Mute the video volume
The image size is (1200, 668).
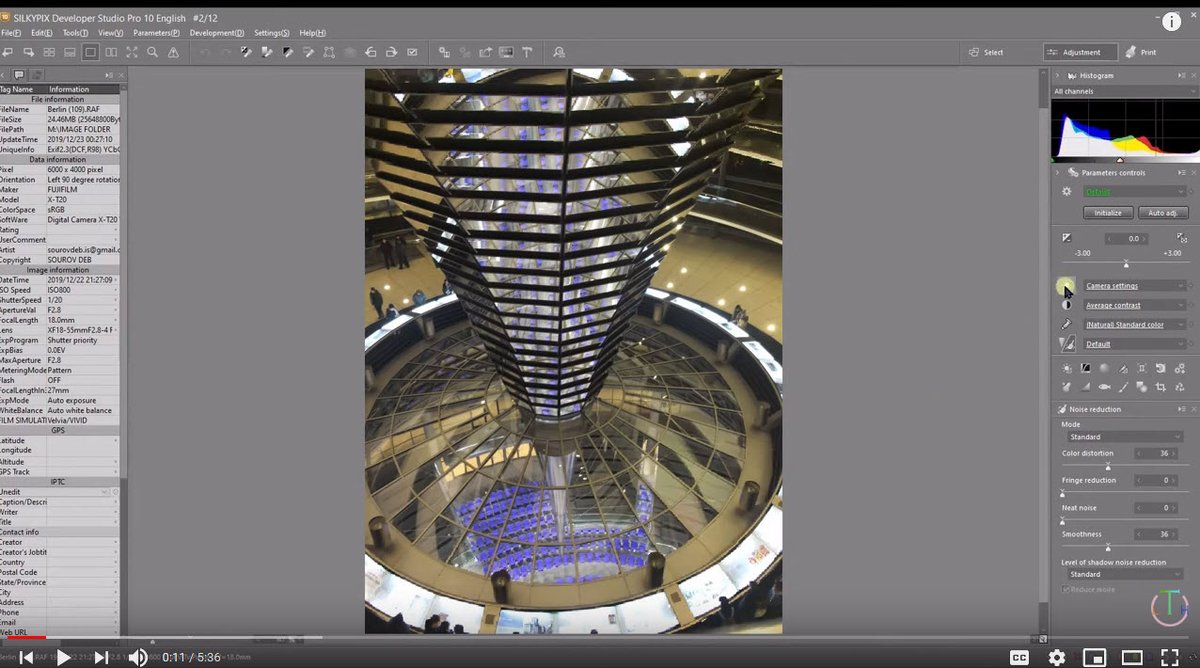[138, 657]
